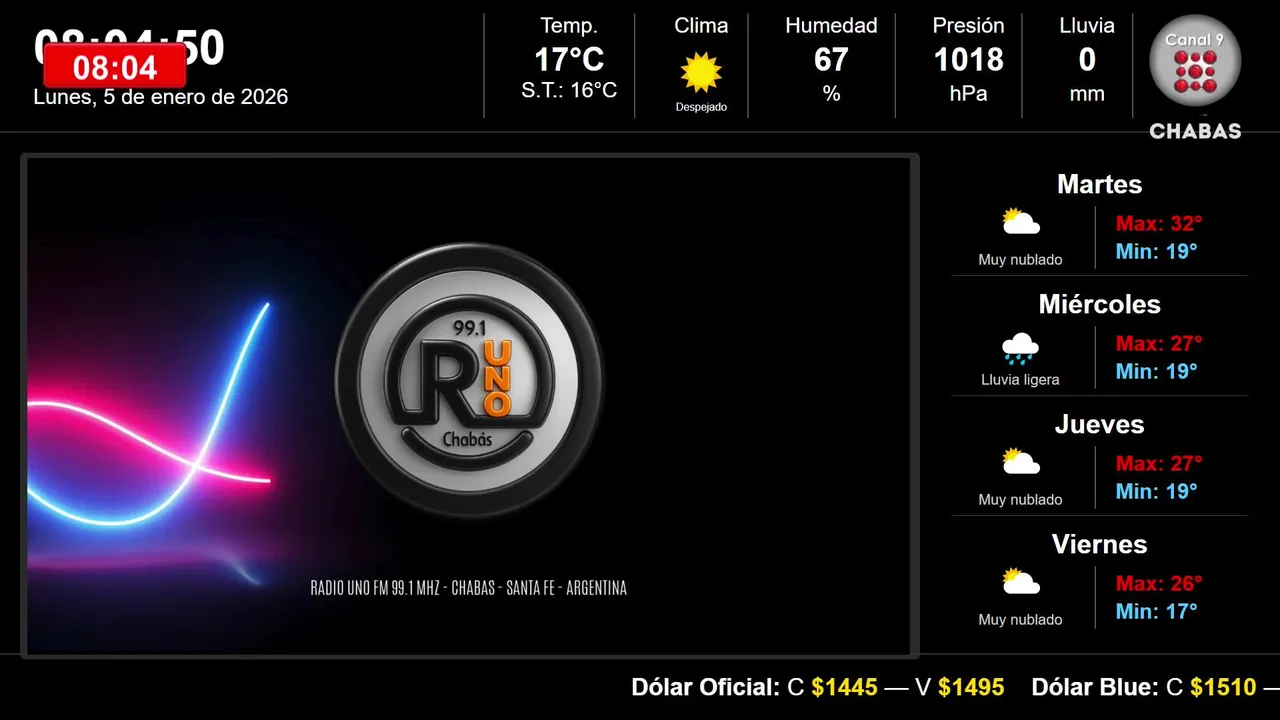Click the S.T.: 16°C thermal sensation

(x=569, y=91)
